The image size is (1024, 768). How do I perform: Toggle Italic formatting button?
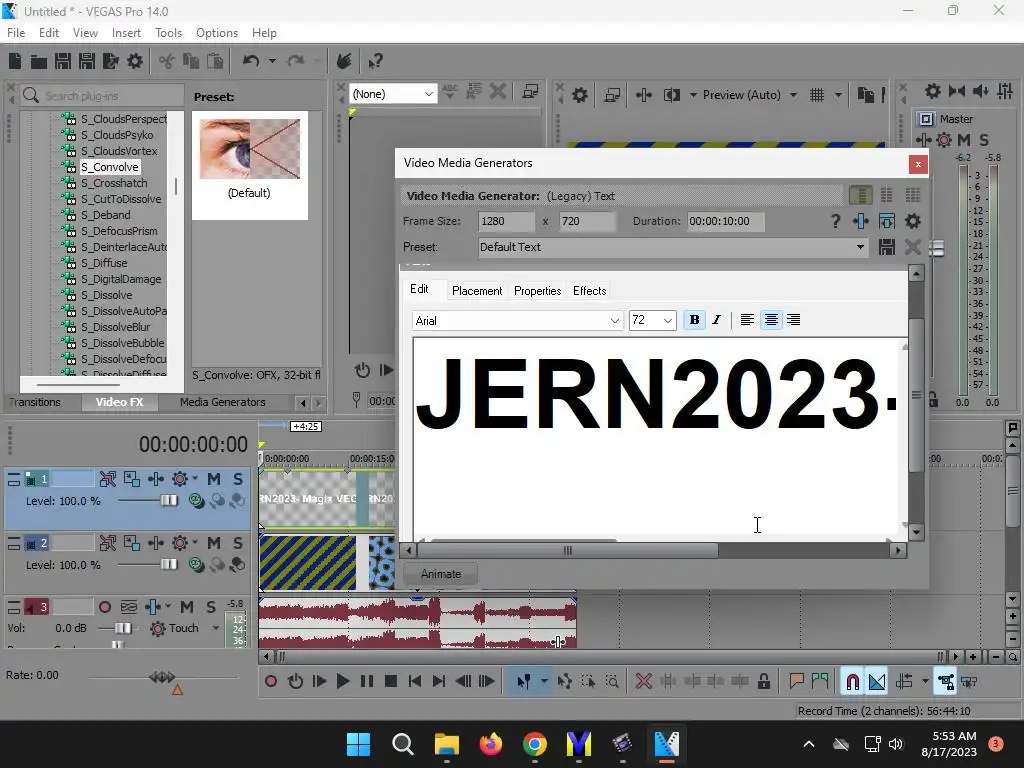[717, 320]
